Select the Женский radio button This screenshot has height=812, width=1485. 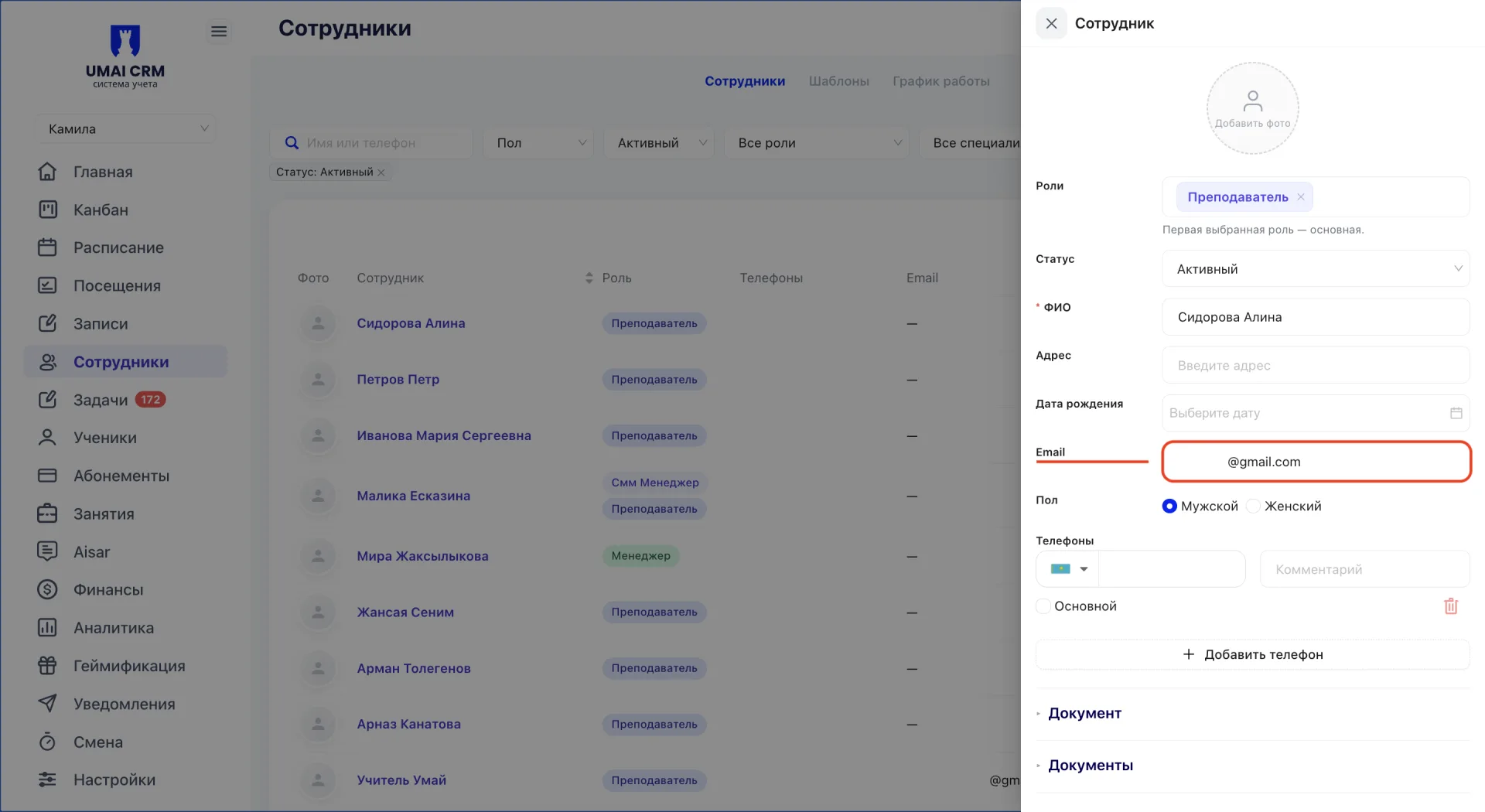click(1254, 506)
